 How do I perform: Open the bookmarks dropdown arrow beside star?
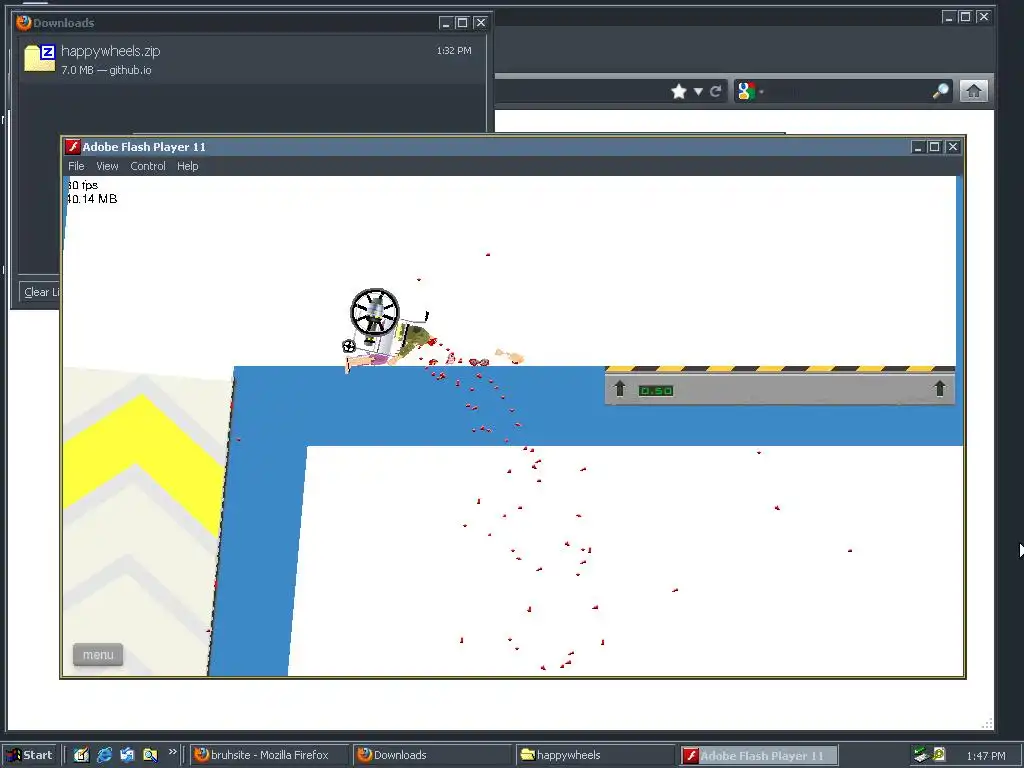[x=698, y=91]
